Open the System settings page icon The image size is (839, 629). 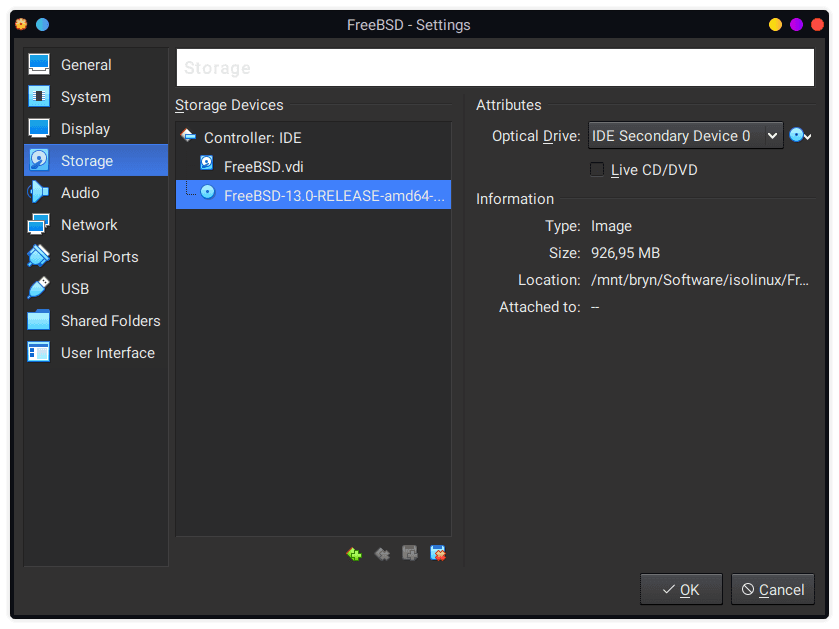coord(39,97)
